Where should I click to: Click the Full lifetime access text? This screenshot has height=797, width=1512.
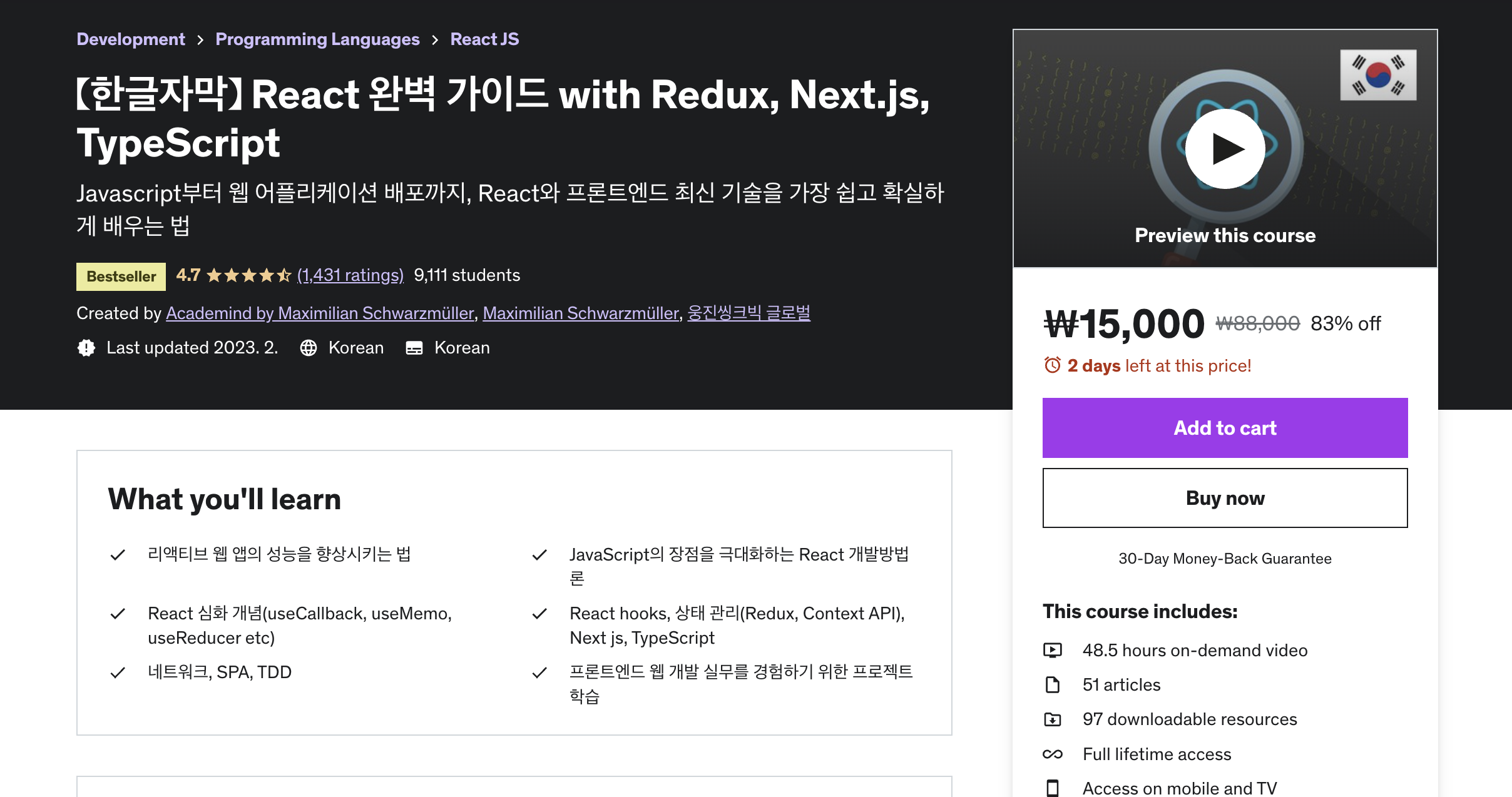tap(1157, 754)
